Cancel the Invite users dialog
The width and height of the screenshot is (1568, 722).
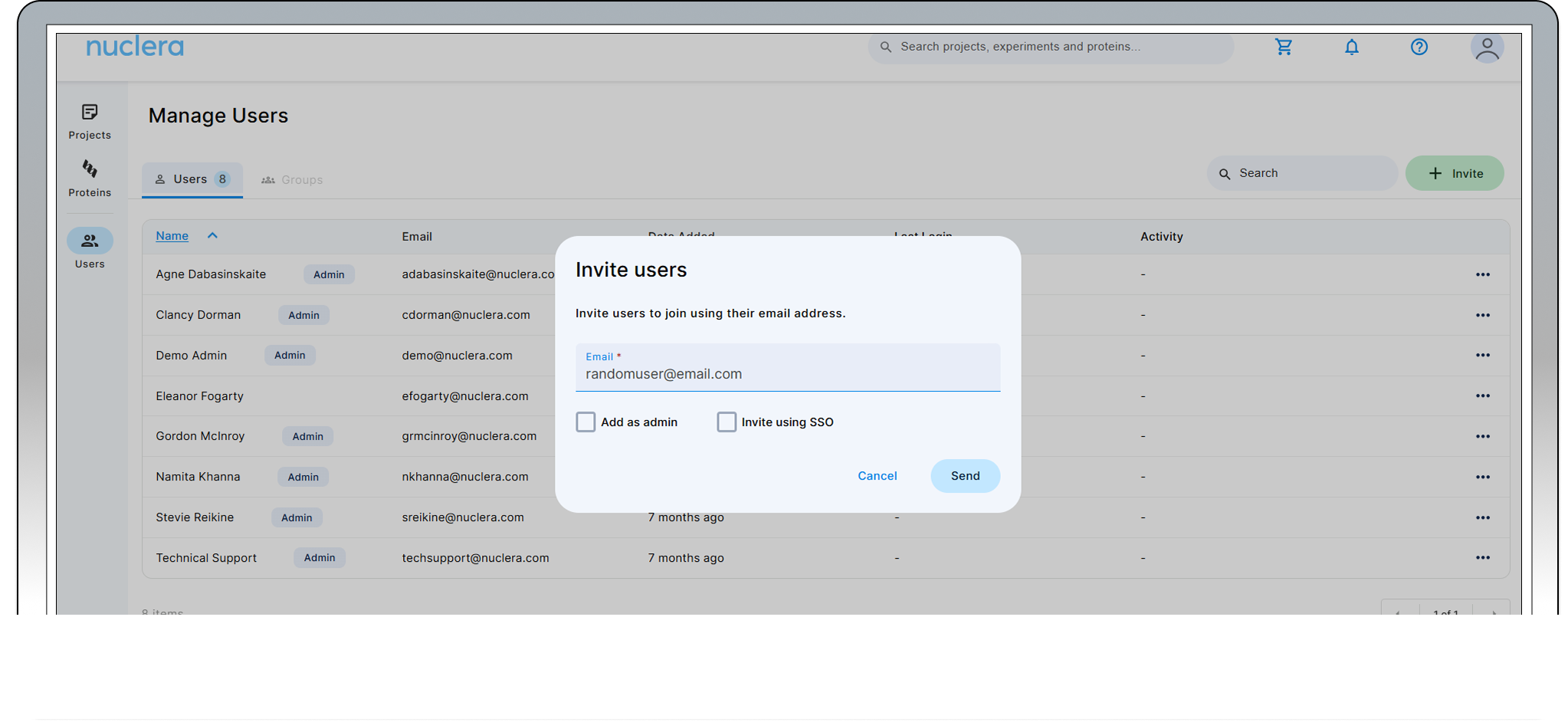877,476
